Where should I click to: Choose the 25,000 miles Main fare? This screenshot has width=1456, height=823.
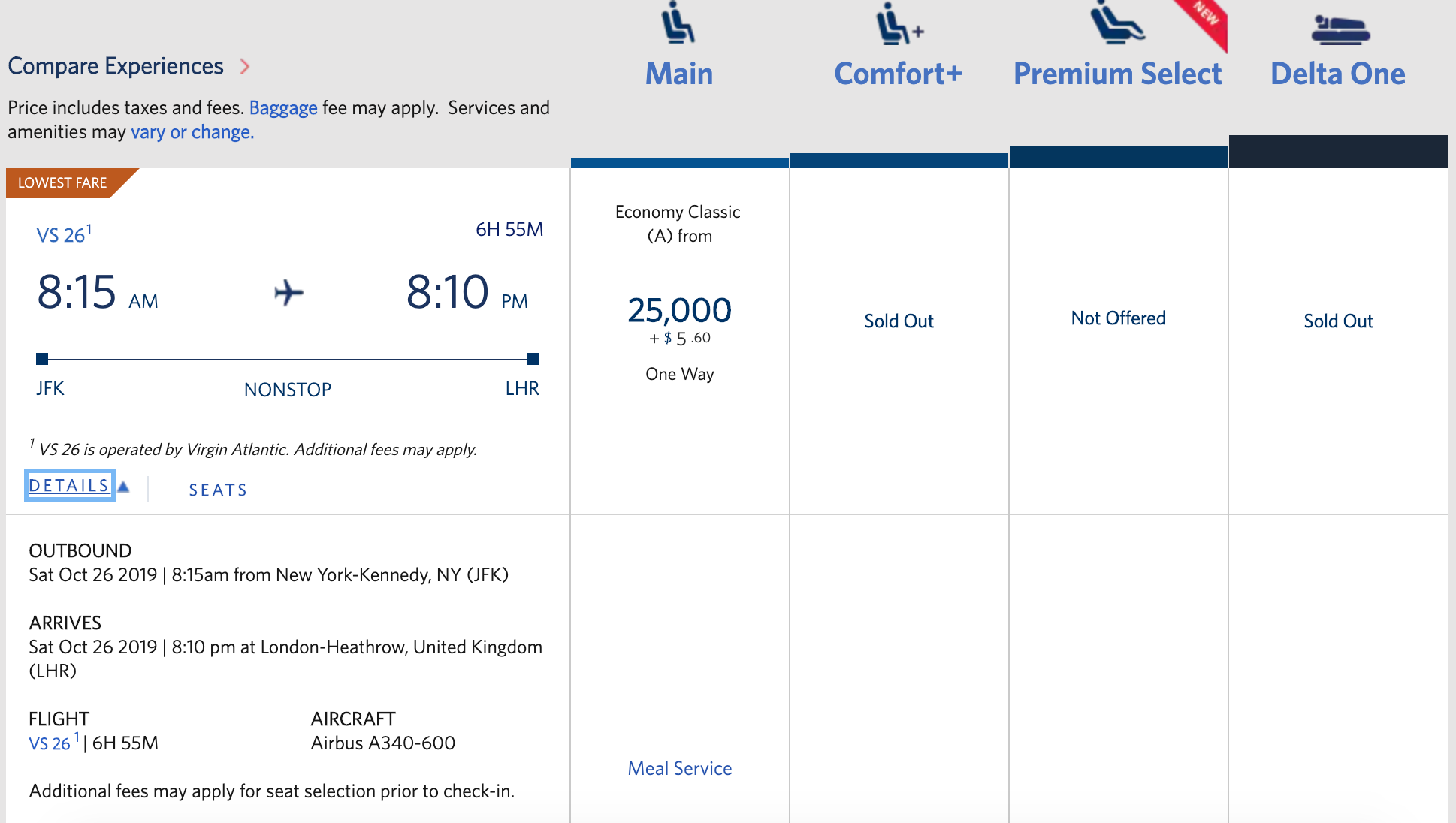679,311
